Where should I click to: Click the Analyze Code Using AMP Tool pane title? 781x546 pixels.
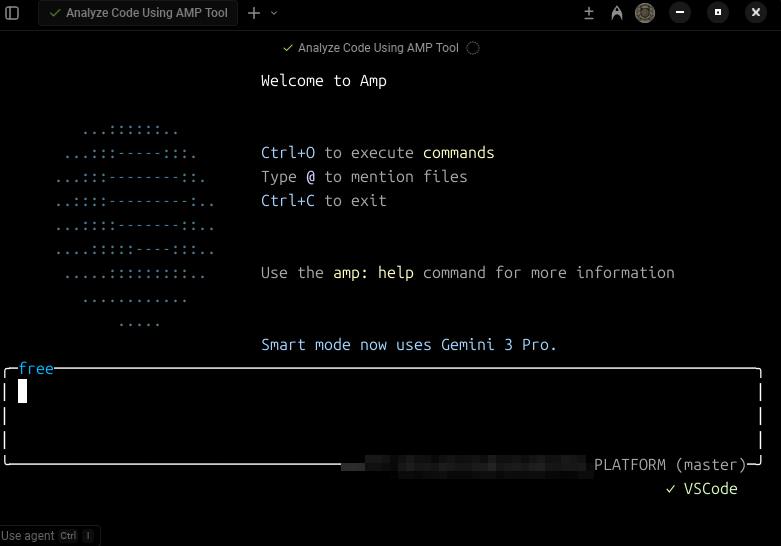point(378,48)
